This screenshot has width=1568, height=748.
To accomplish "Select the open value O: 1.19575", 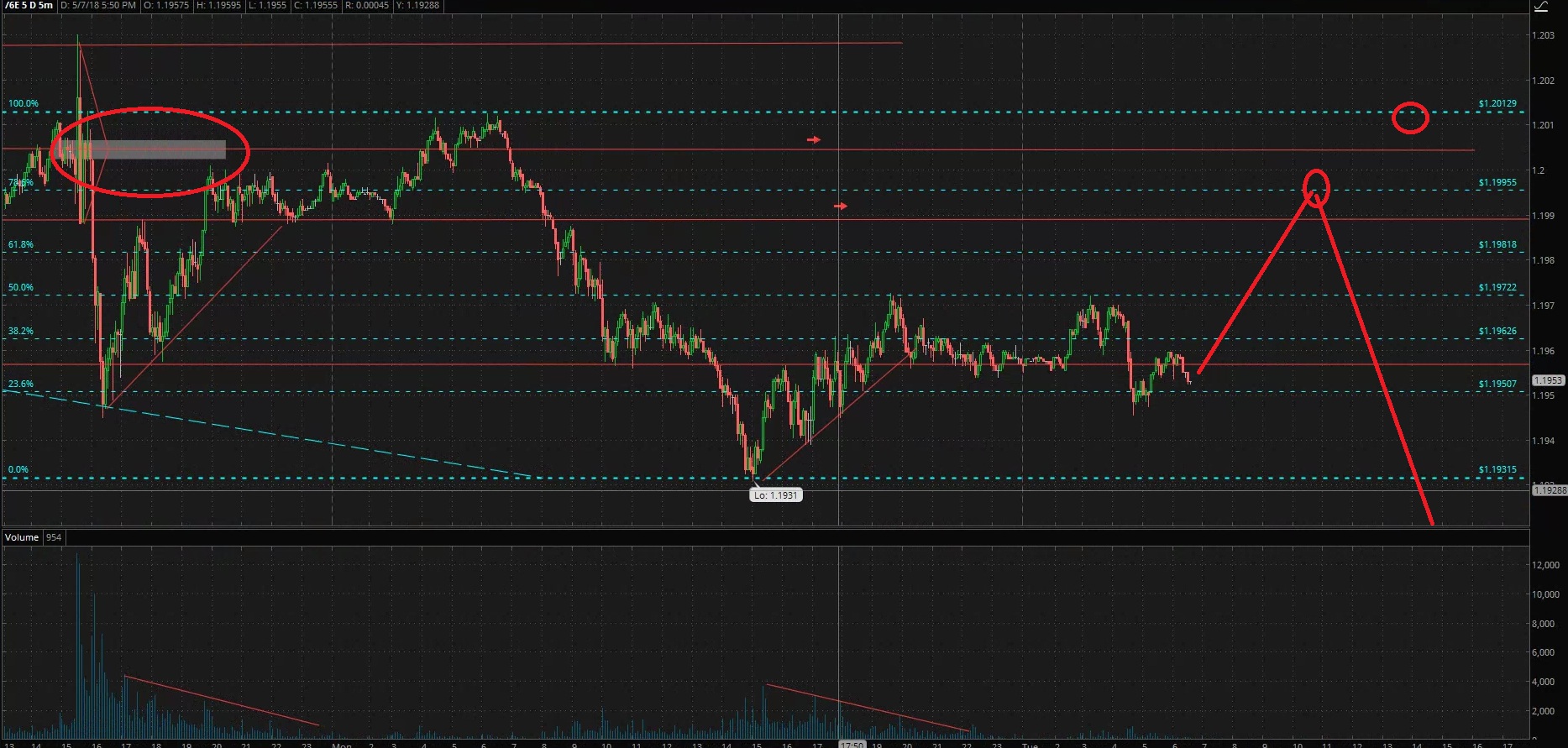I will (x=166, y=5).
